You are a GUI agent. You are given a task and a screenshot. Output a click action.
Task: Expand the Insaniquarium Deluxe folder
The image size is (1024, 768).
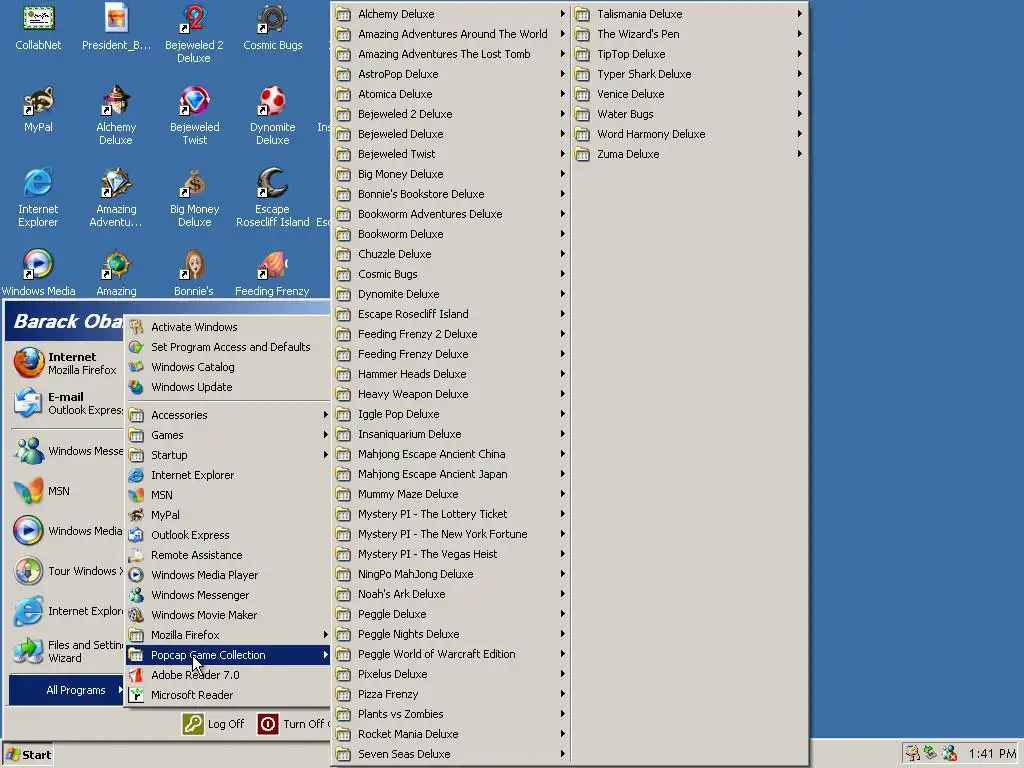[x=451, y=434]
